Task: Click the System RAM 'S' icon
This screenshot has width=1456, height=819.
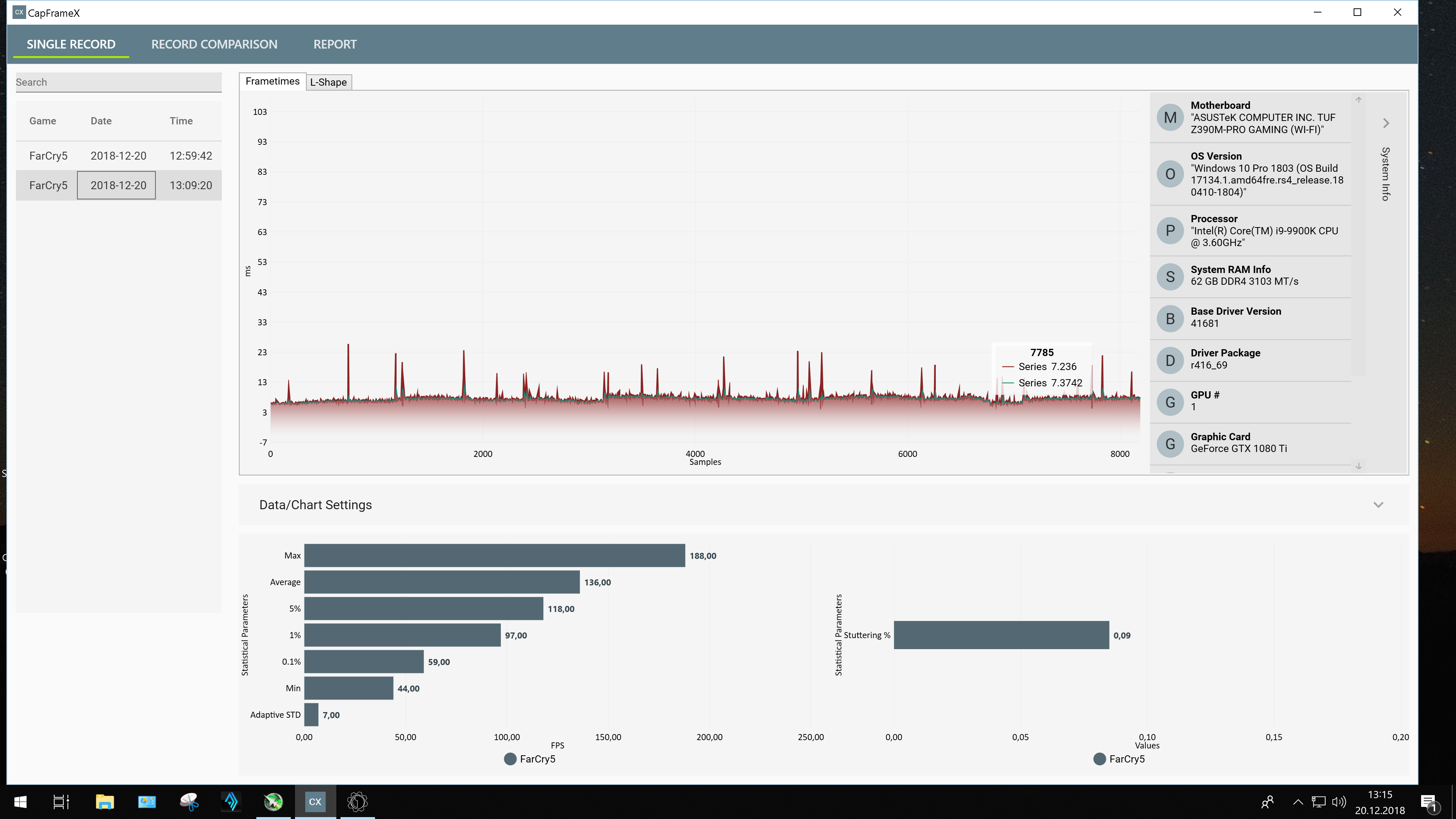Action: pyautogui.click(x=1170, y=277)
